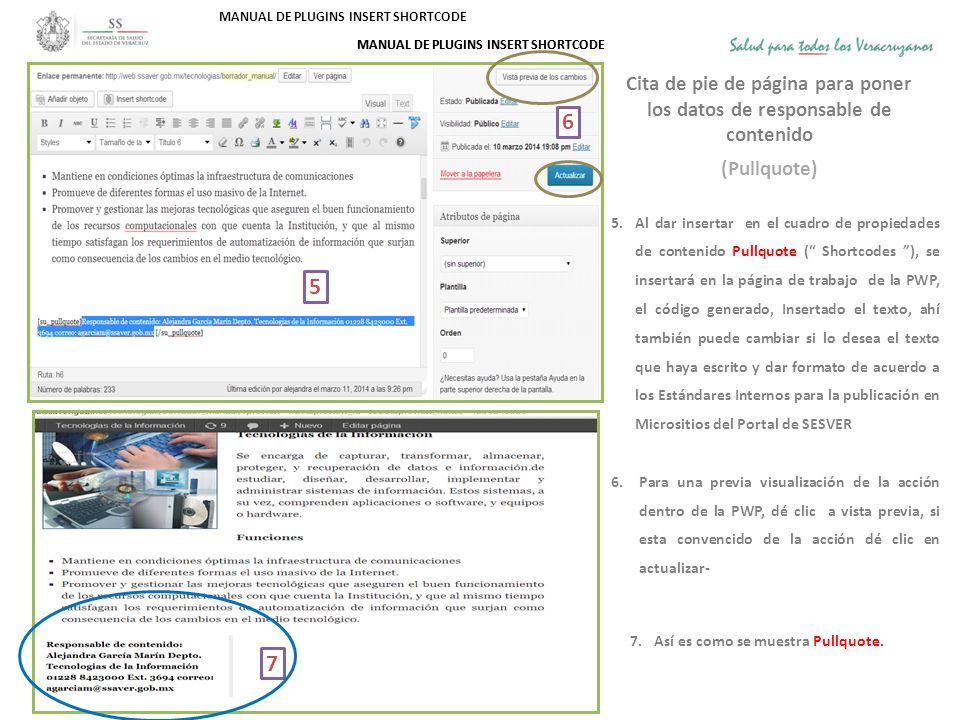The width and height of the screenshot is (960, 720).
Task: Align text right in editor
Action: tap(210, 123)
